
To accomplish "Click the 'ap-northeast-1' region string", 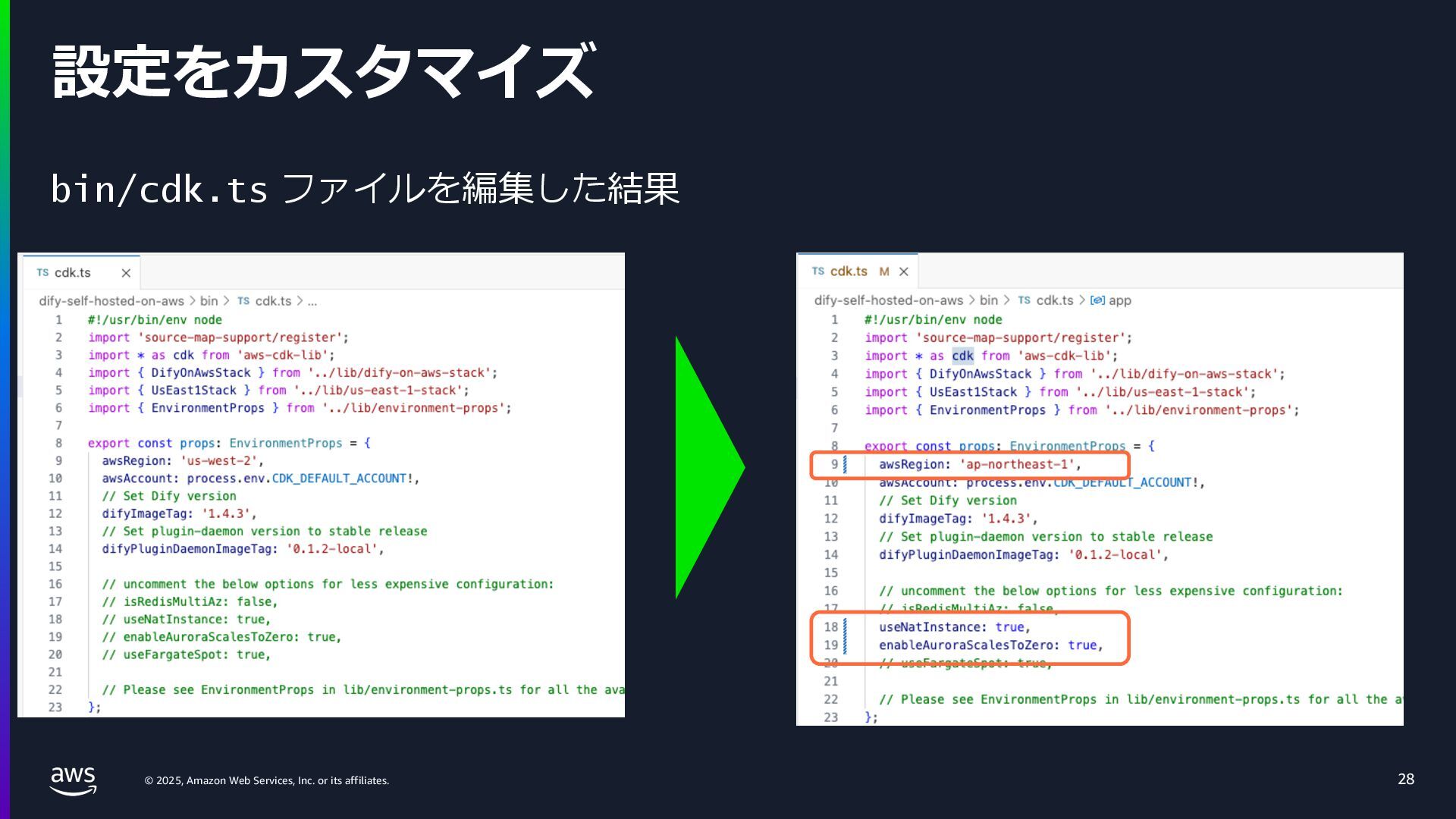I will [x=1017, y=464].
